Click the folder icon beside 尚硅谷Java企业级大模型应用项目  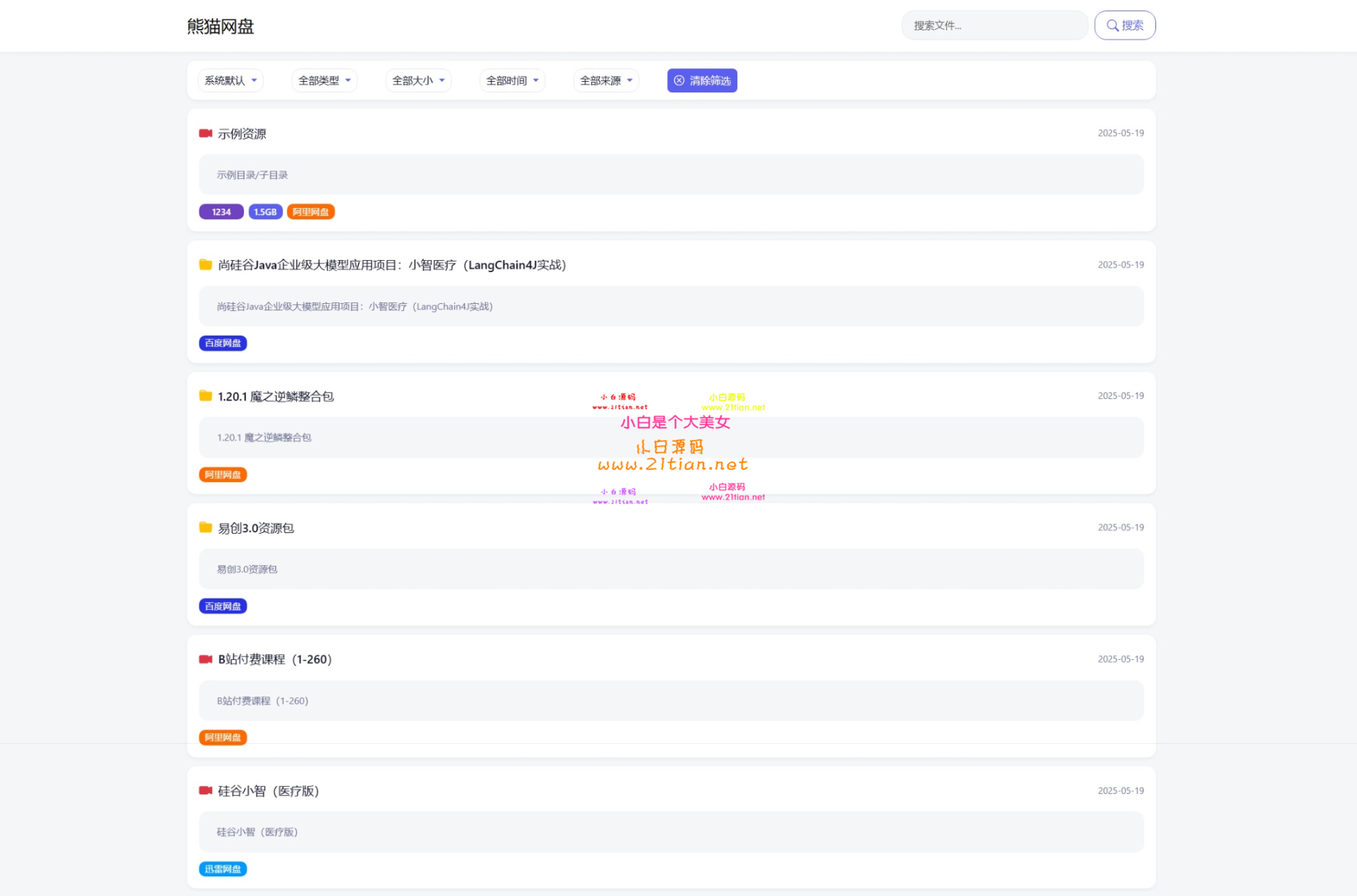pos(205,264)
